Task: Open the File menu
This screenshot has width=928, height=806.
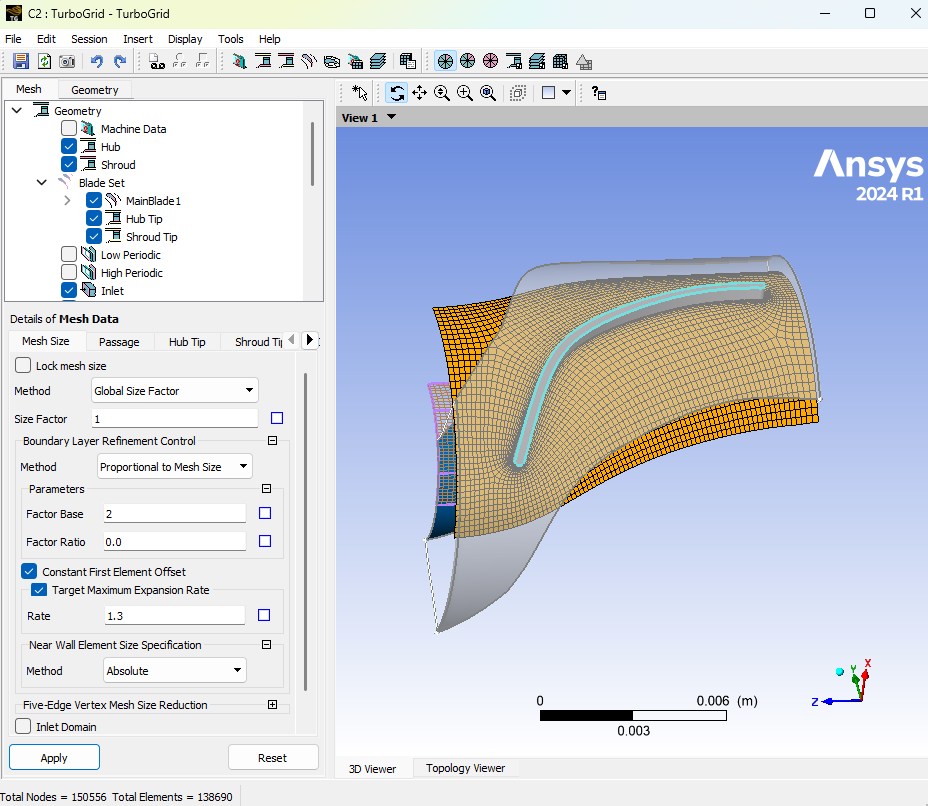Action: coord(13,39)
